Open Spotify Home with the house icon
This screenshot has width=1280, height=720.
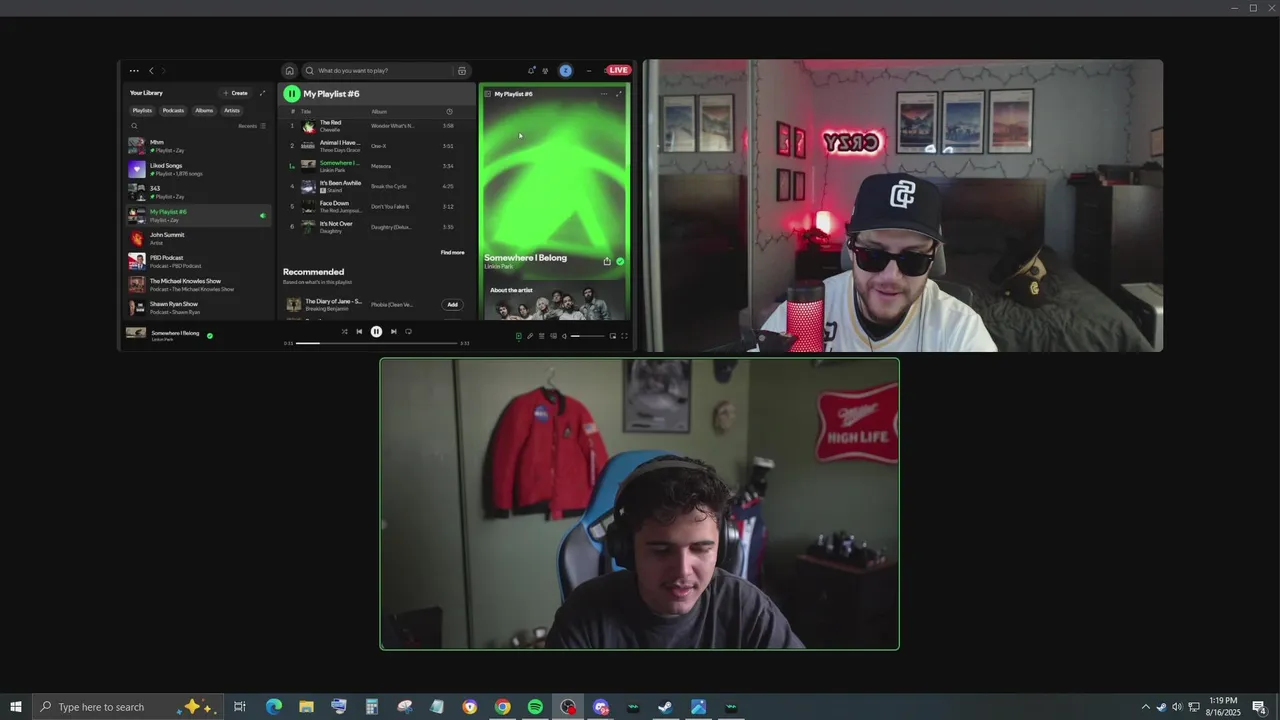[x=289, y=71]
